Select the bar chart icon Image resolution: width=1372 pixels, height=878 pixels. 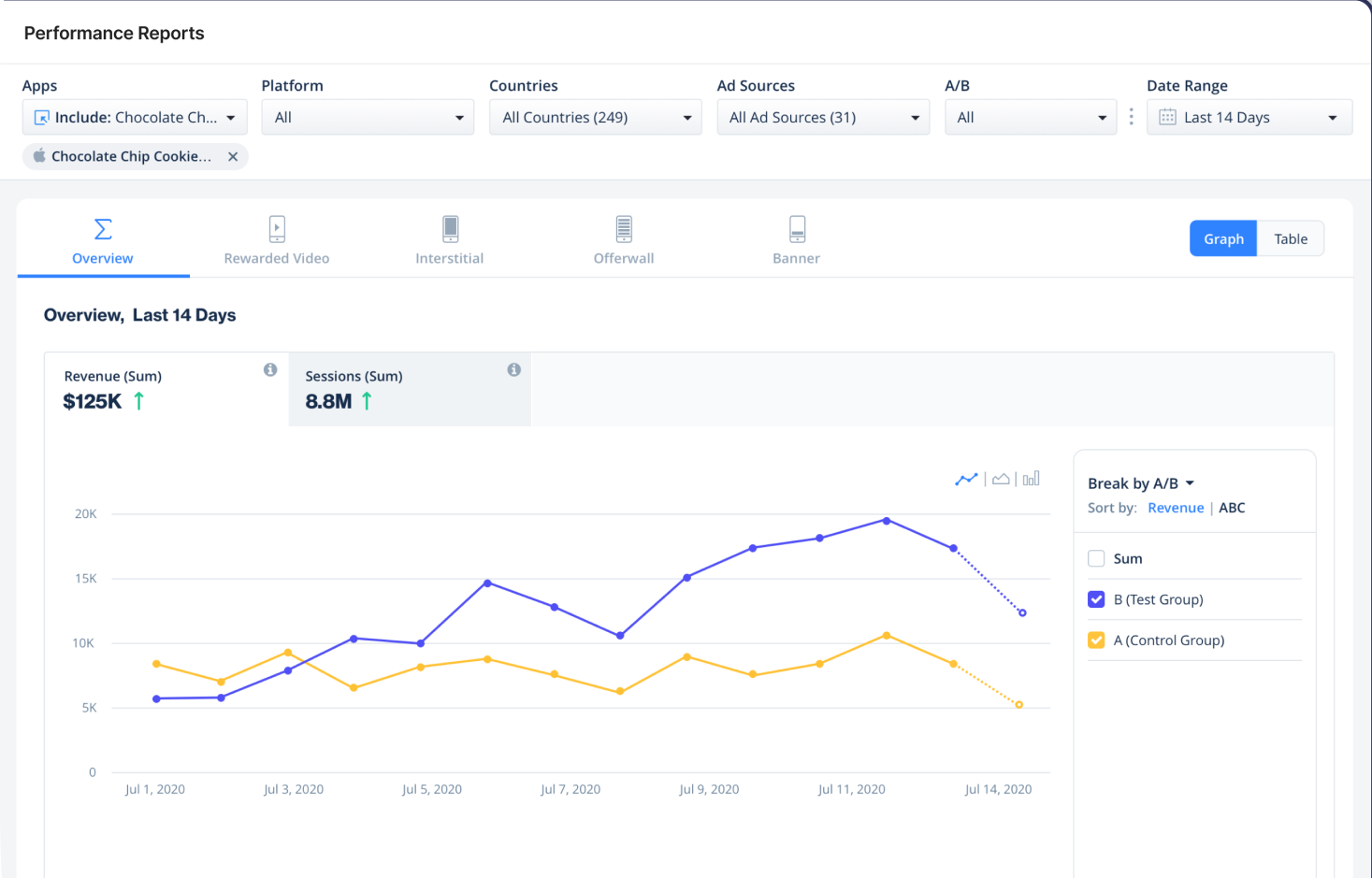pyautogui.click(x=1031, y=479)
